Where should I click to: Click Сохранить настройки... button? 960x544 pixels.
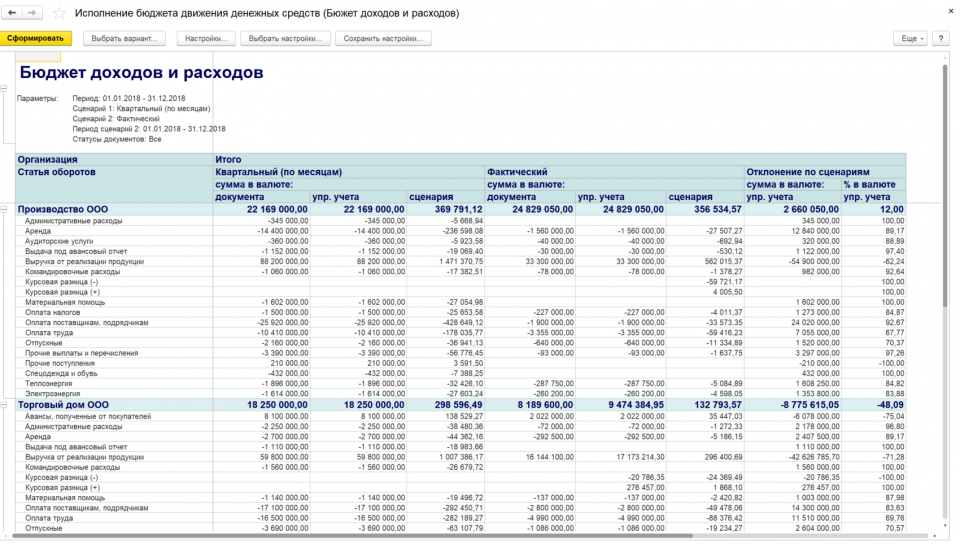click(383, 38)
